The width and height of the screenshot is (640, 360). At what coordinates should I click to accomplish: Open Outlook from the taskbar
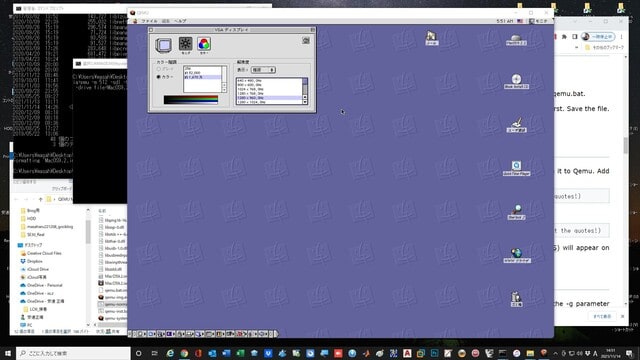212,353
